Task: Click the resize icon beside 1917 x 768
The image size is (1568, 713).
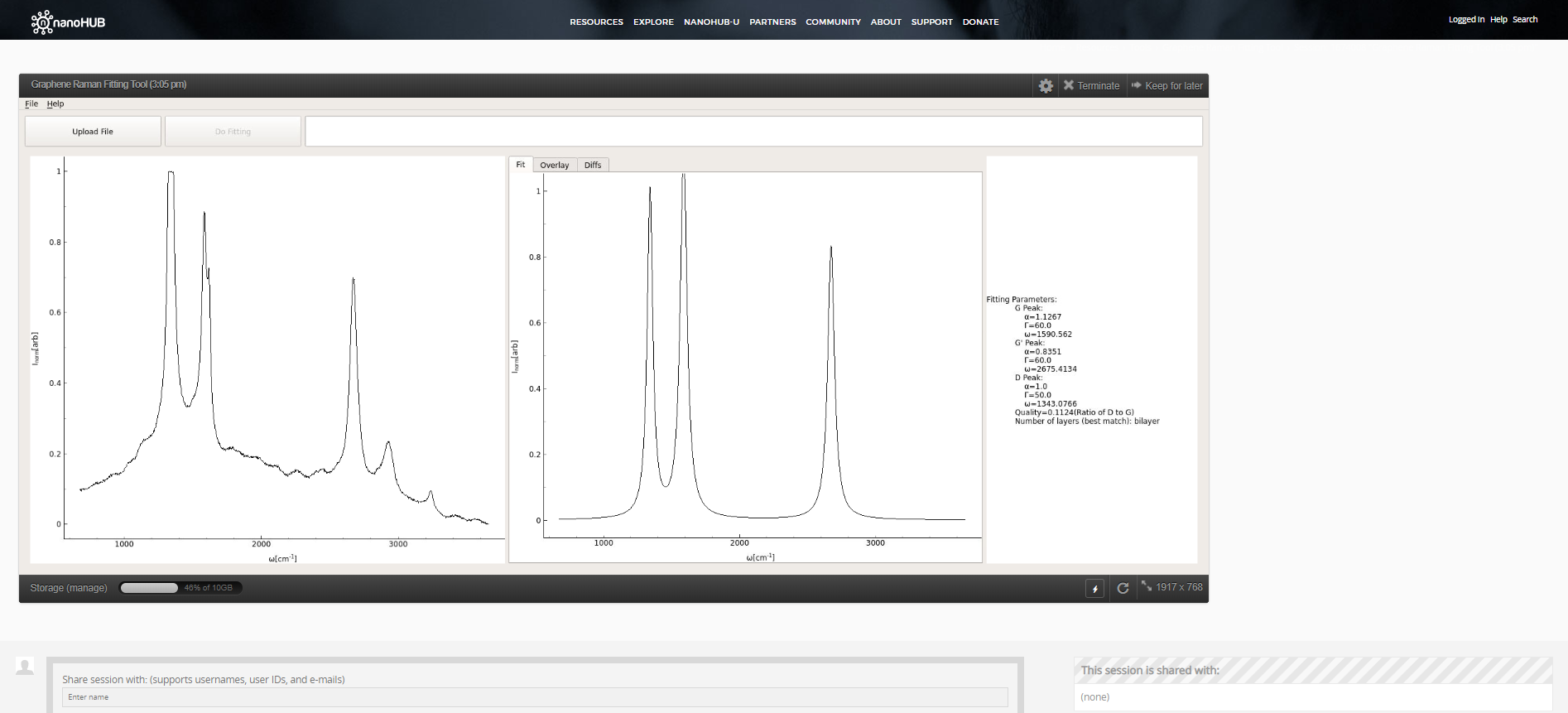Action: [1147, 585]
